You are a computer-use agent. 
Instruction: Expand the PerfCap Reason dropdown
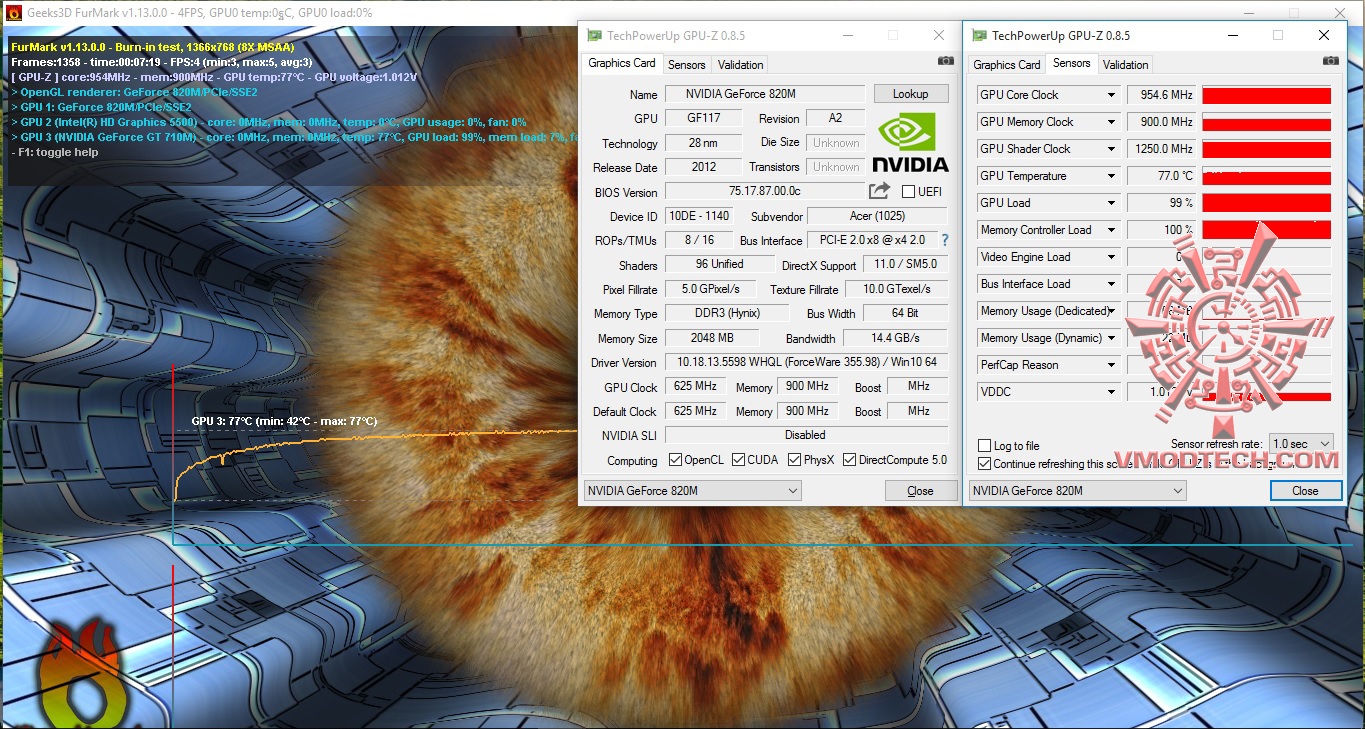point(1111,365)
